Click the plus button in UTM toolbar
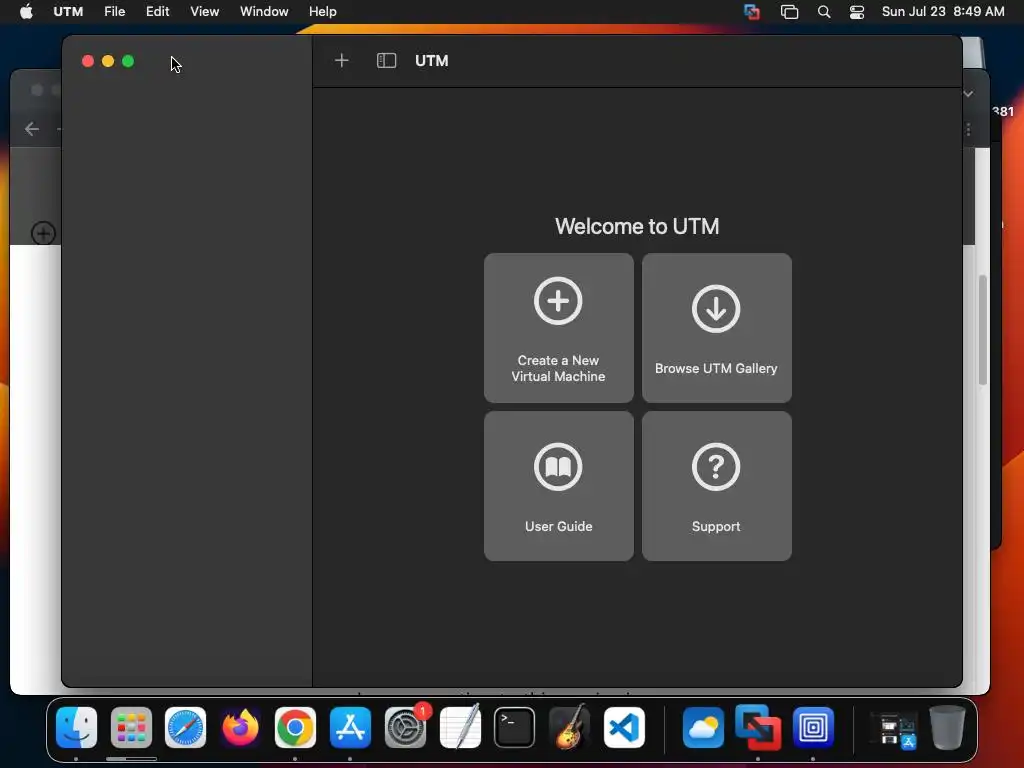Screen dimensions: 1024x768 tap(342, 61)
